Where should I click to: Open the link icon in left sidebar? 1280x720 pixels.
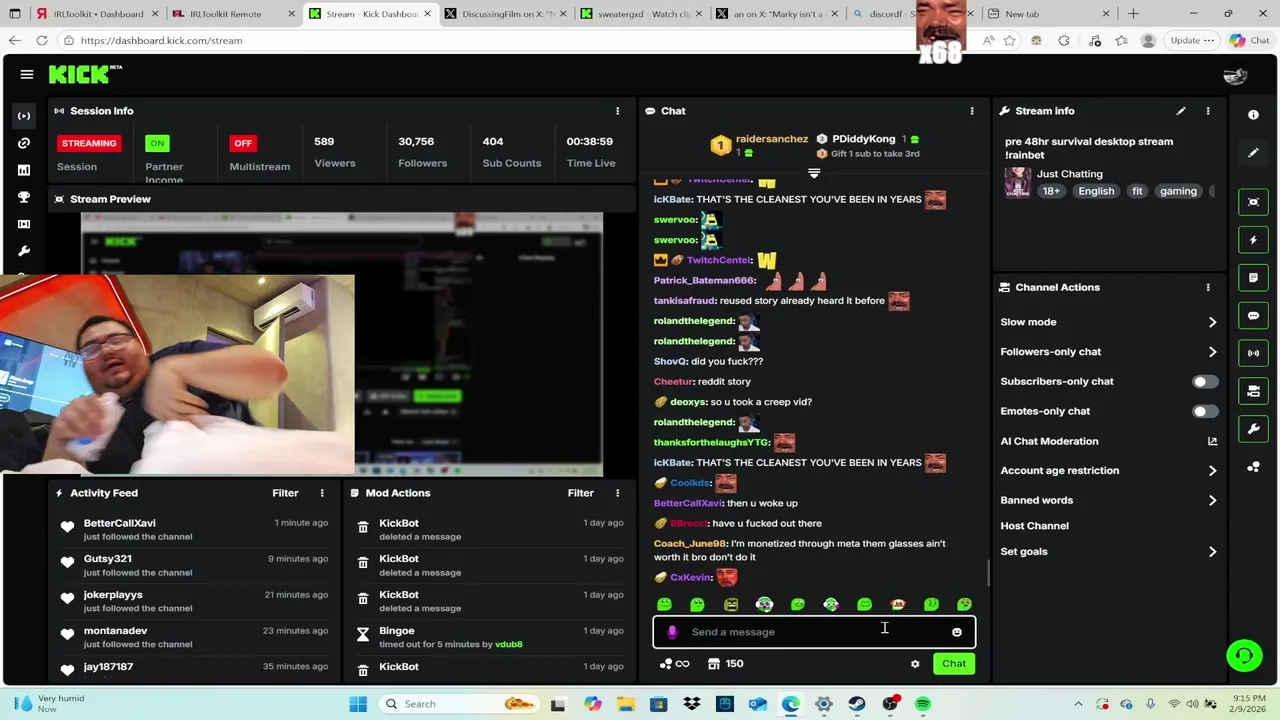24,143
